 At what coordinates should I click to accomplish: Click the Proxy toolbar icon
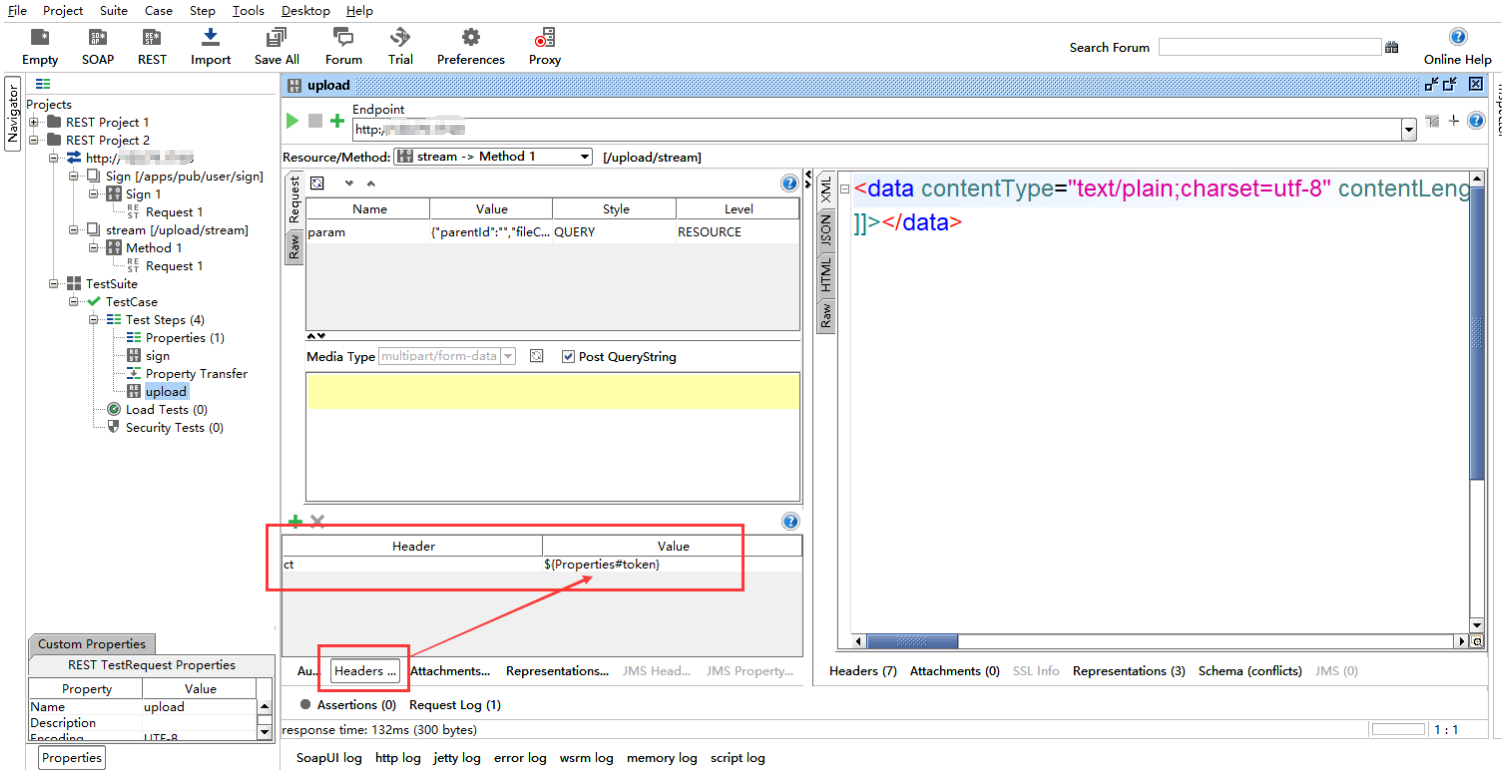point(545,39)
